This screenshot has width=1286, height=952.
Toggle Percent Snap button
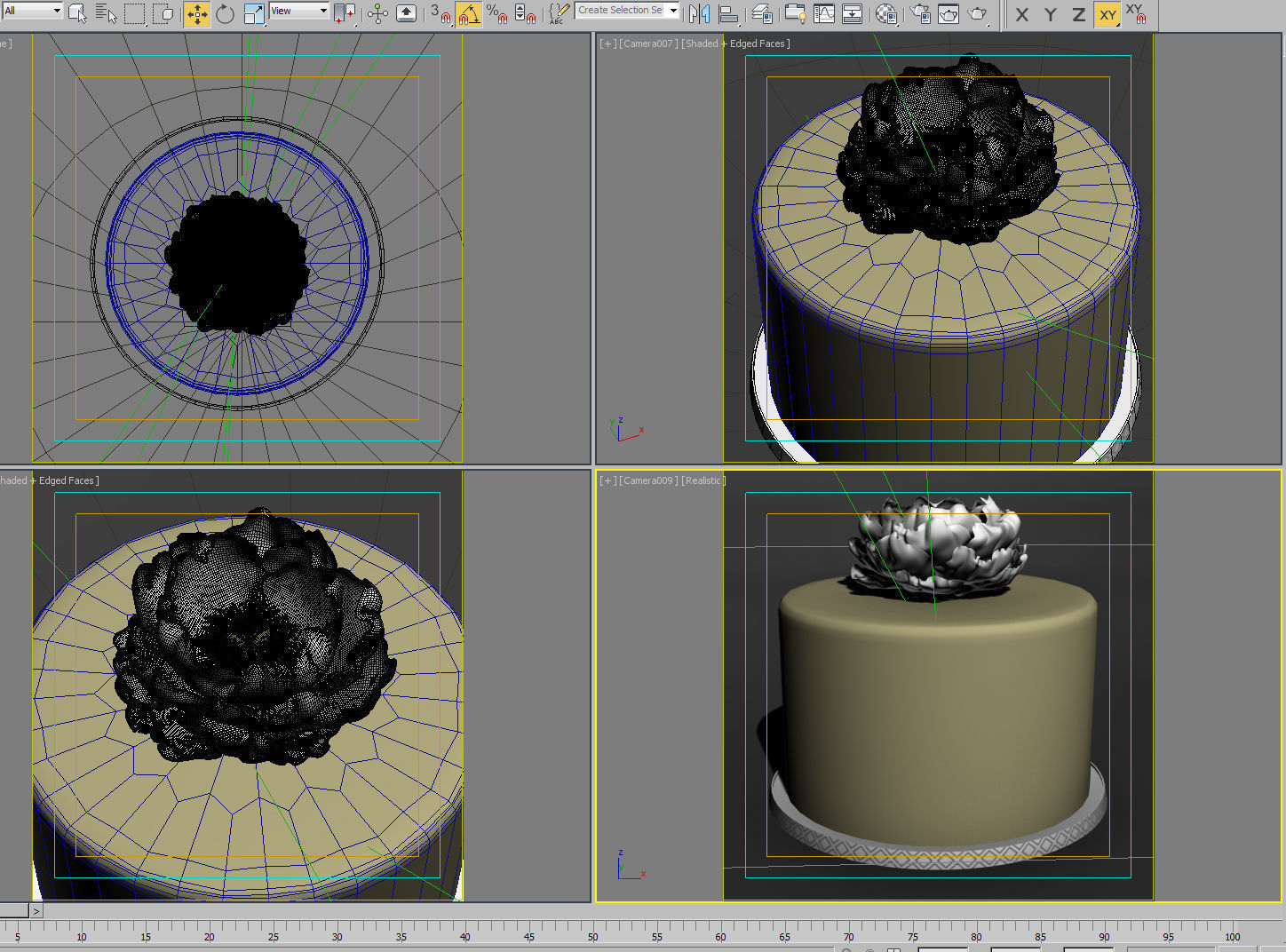(x=496, y=13)
